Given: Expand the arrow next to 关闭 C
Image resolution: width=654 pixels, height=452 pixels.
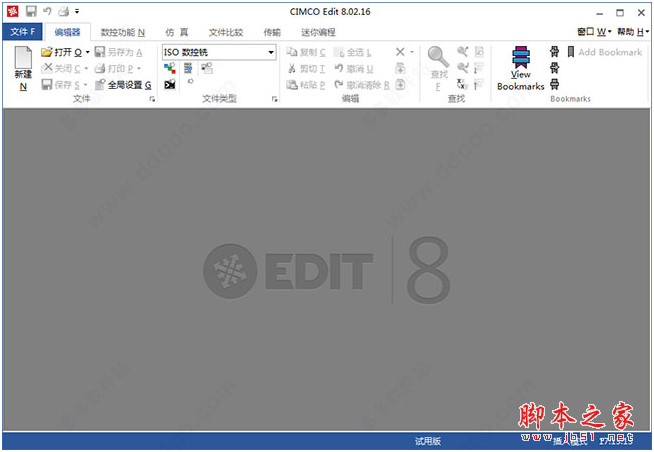Looking at the screenshot, I should 86,69.
